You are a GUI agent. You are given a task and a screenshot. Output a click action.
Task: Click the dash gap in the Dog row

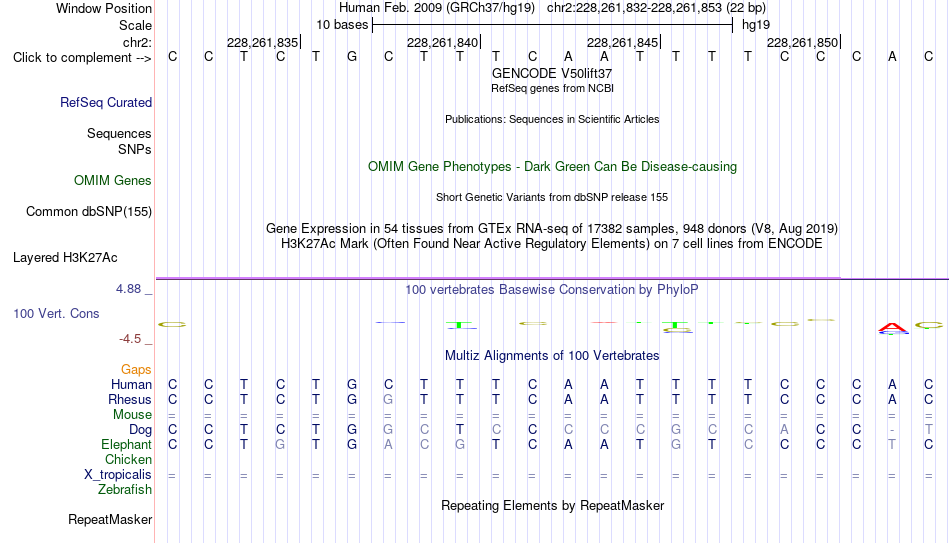[892, 430]
